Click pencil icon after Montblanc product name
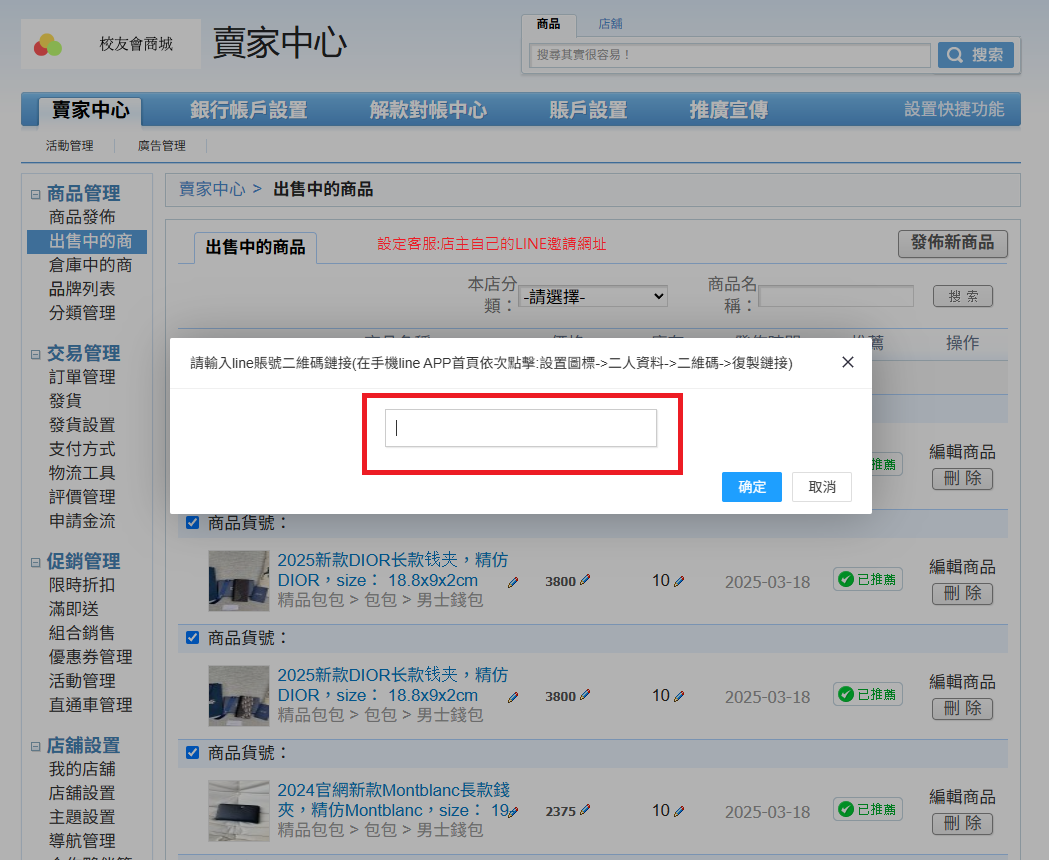The image size is (1049, 860). pos(513,812)
